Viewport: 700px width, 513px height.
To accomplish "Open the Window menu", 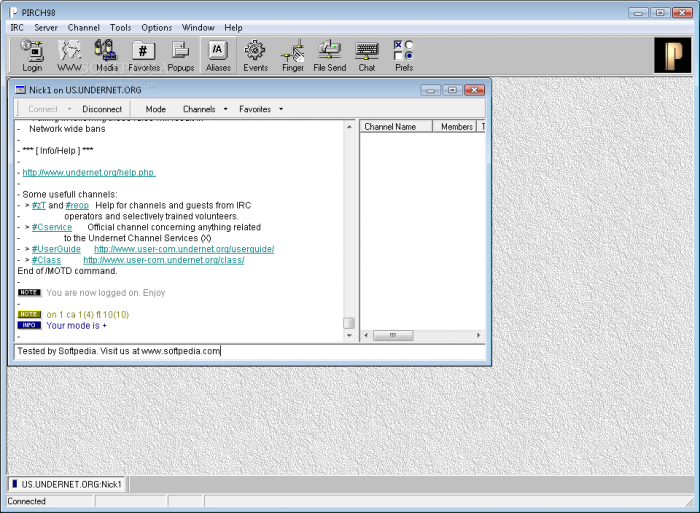I will tap(198, 28).
